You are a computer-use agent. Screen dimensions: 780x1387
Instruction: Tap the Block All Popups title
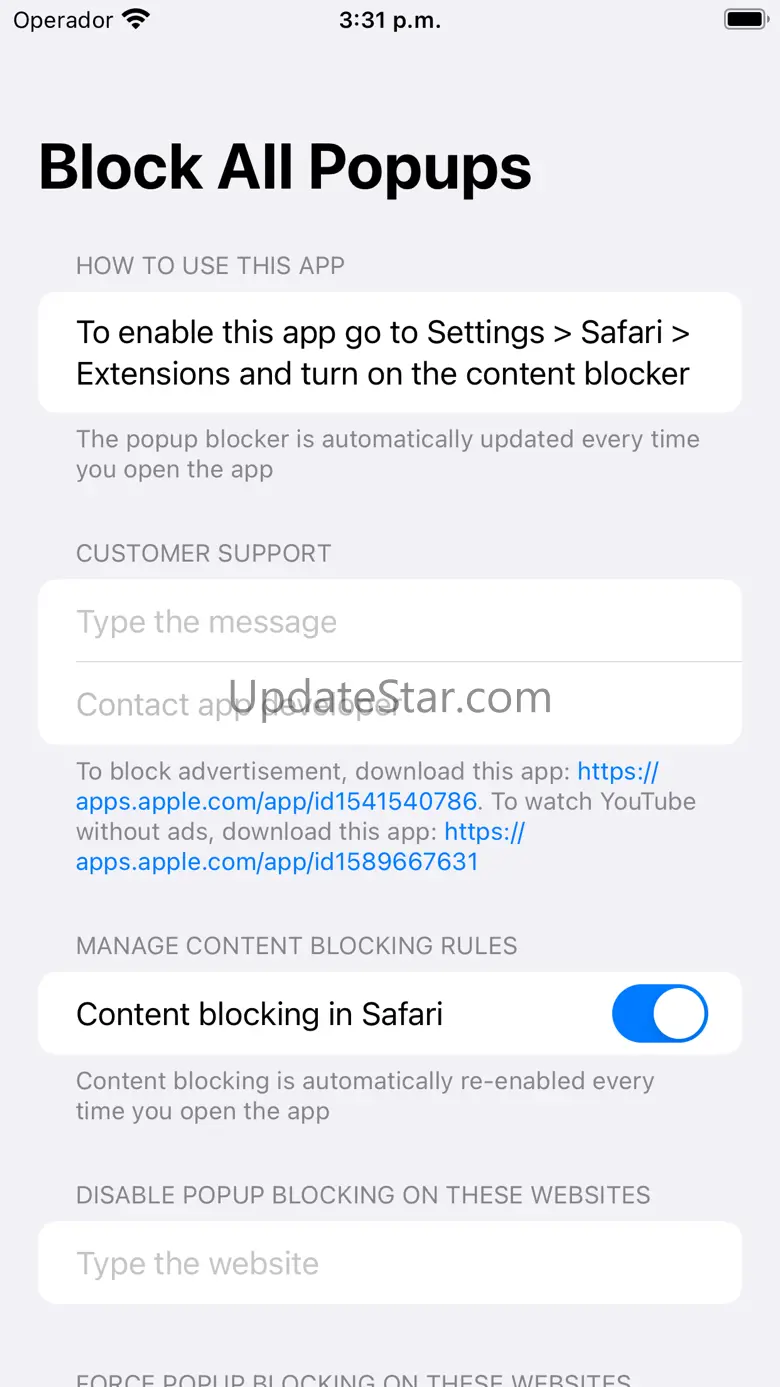pos(285,167)
